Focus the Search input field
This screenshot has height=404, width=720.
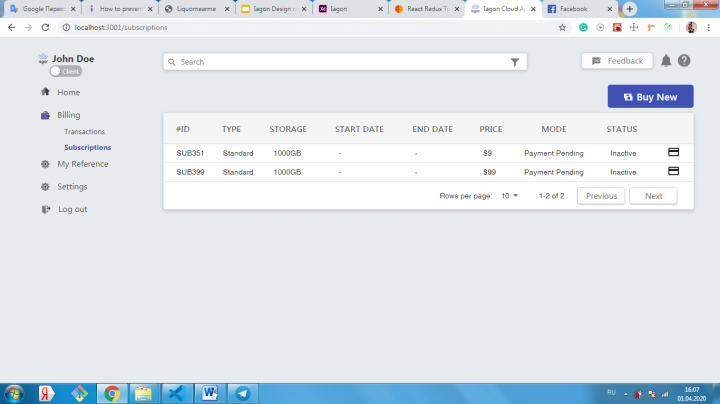pos(344,62)
